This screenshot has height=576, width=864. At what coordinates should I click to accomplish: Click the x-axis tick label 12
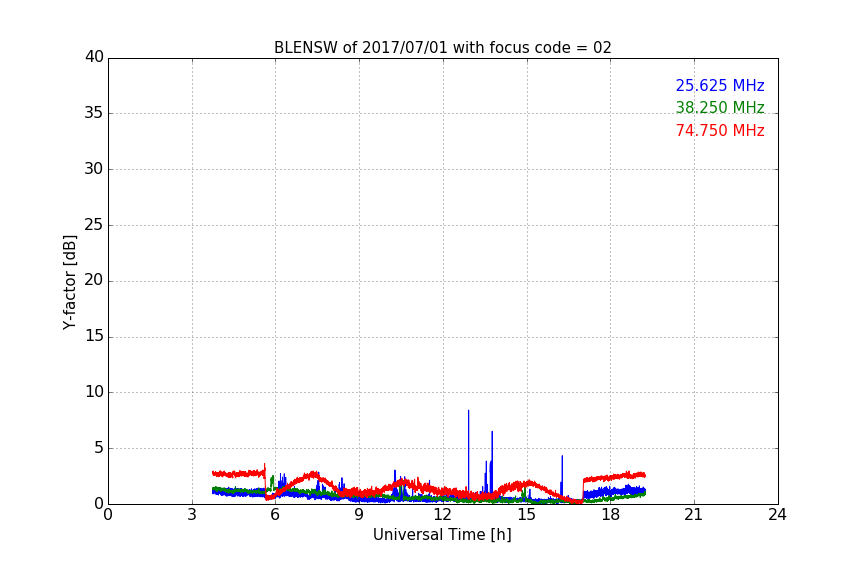[x=443, y=515]
